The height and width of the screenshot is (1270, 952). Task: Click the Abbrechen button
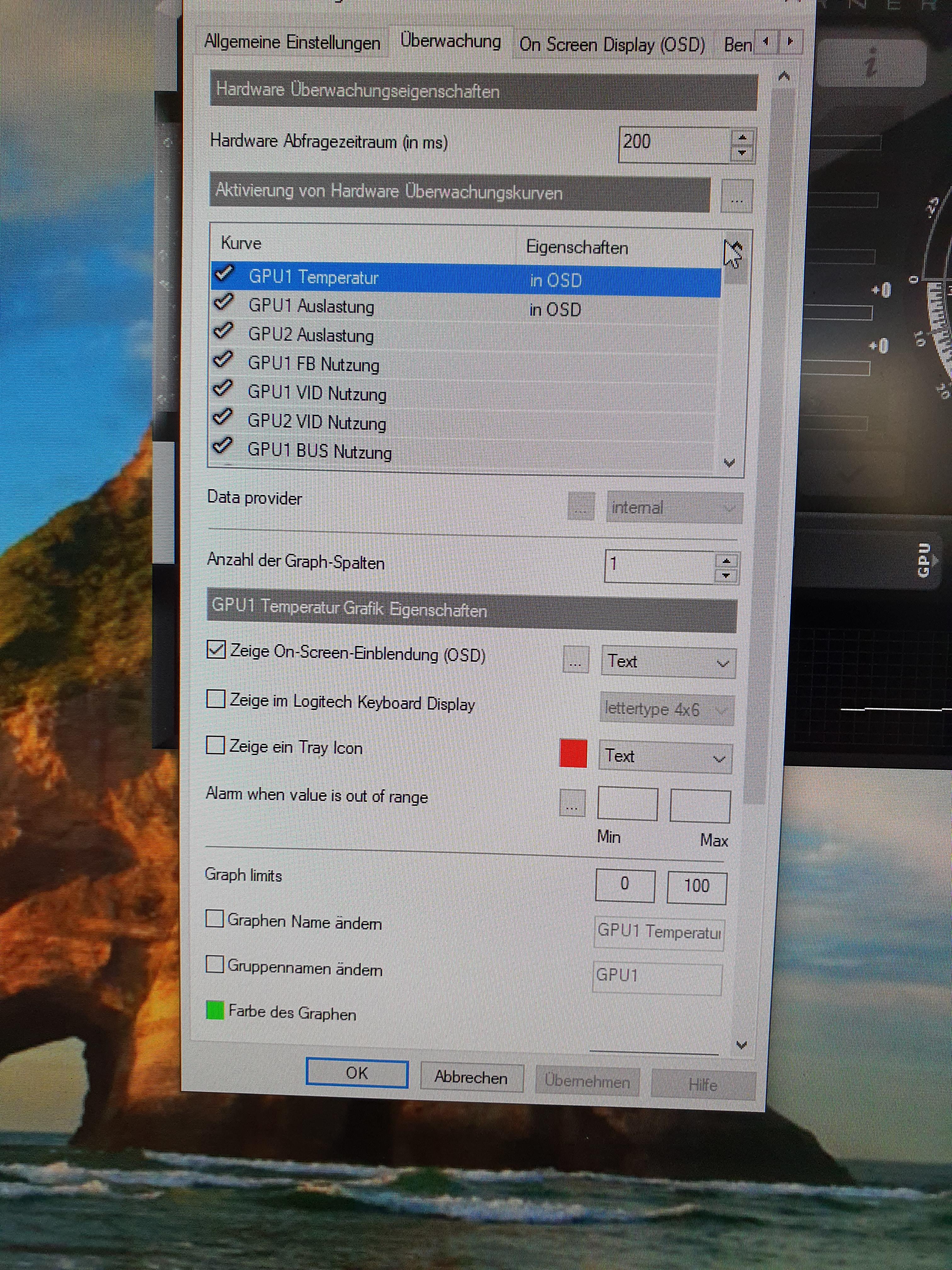click(x=471, y=1078)
